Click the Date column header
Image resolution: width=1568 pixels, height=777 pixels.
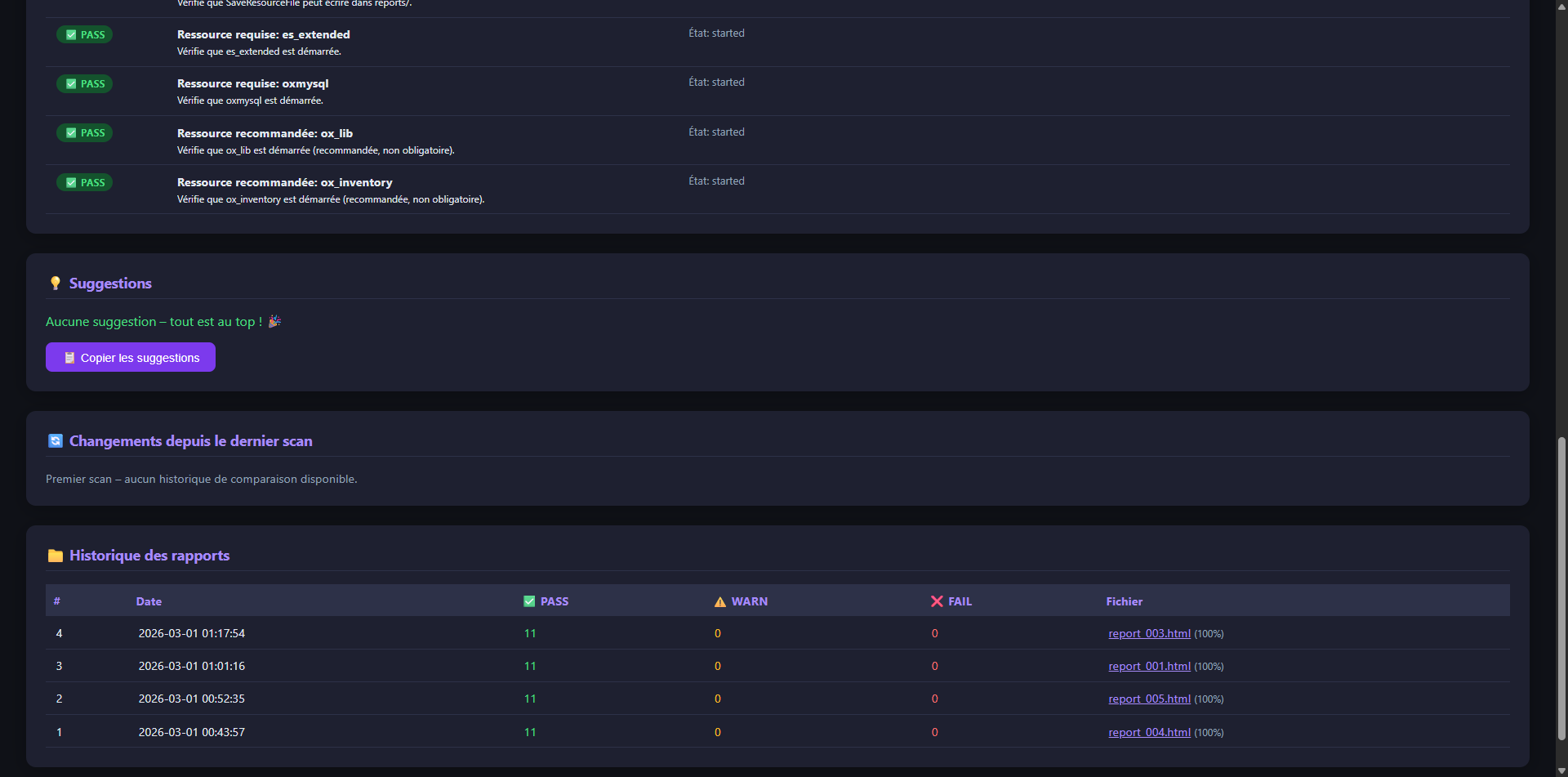pyautogui.click(x=148, y=601)
